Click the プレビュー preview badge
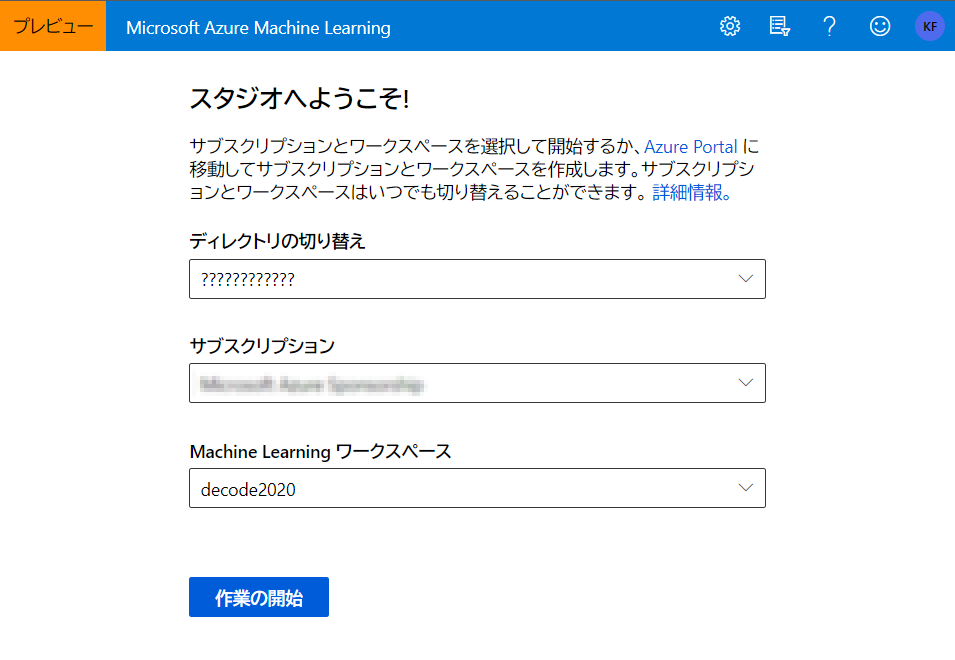Image resolution: width=955 pixels, height=660 pixels. coord(53,26)
